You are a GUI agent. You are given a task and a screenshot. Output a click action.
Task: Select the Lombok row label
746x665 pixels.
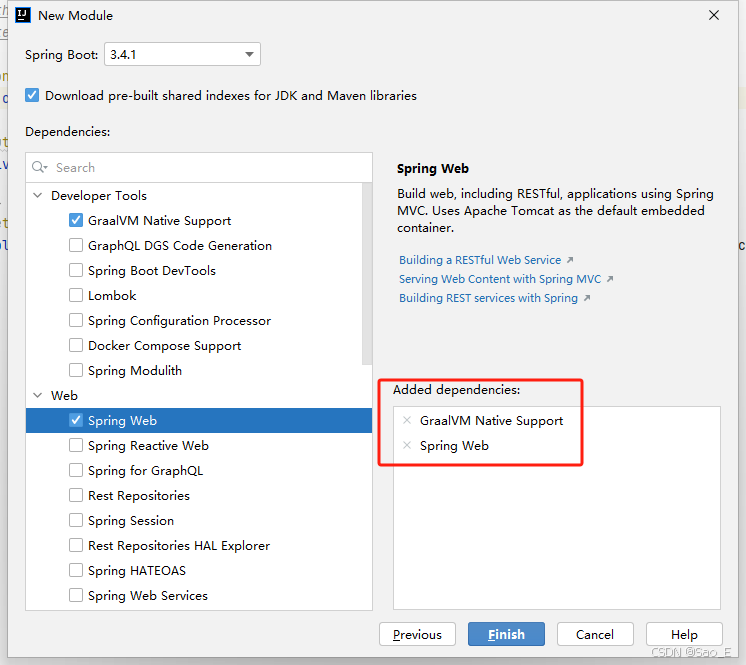tap(112, 295)
